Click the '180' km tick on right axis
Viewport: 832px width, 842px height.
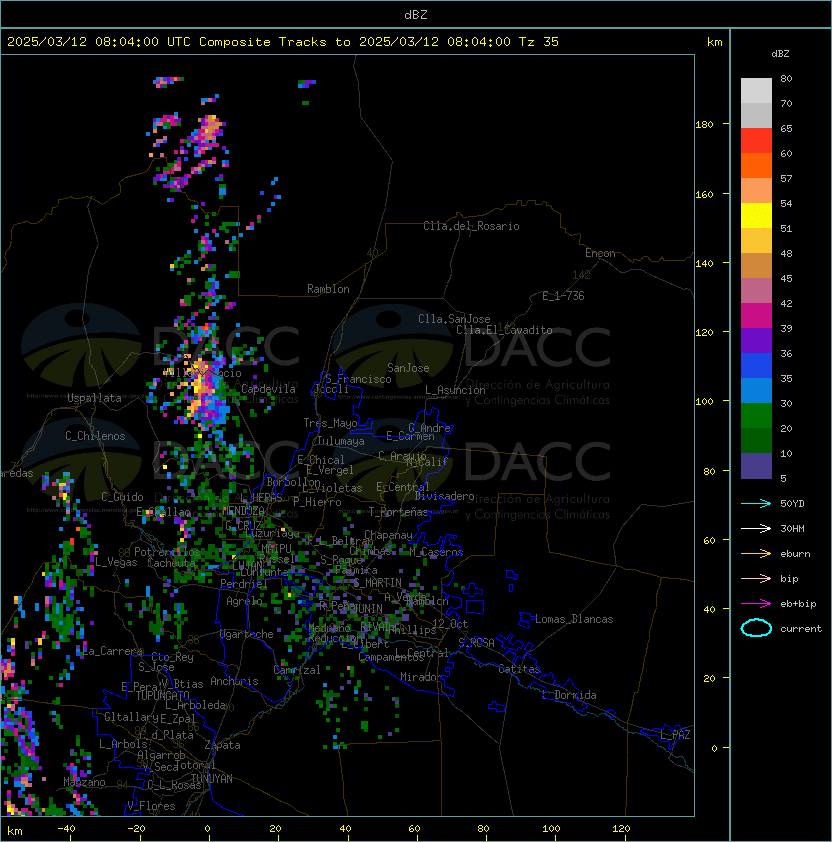coord(704,124)
